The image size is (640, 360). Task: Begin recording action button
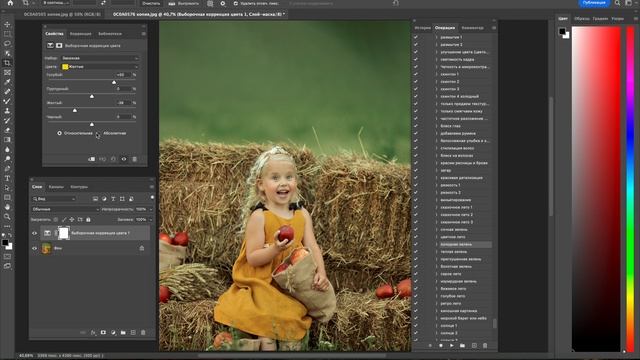[x=441, y=345]
